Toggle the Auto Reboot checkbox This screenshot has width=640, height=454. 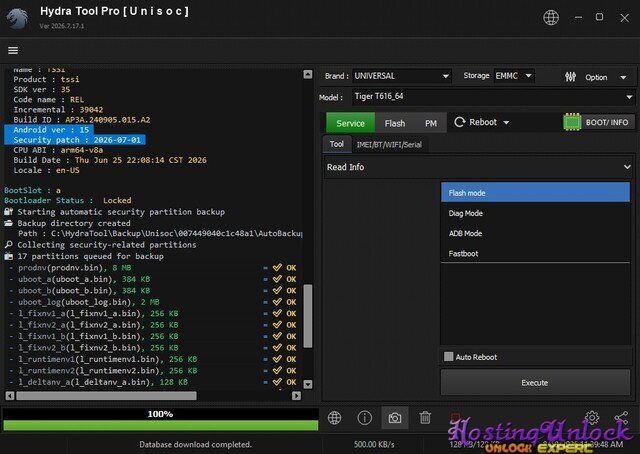(449, 356)
